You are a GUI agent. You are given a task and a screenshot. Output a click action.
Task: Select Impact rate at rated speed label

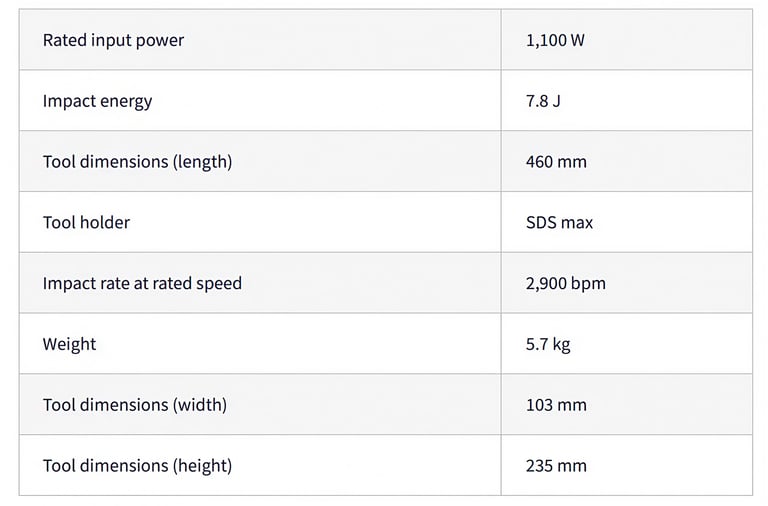coord(142,284)
